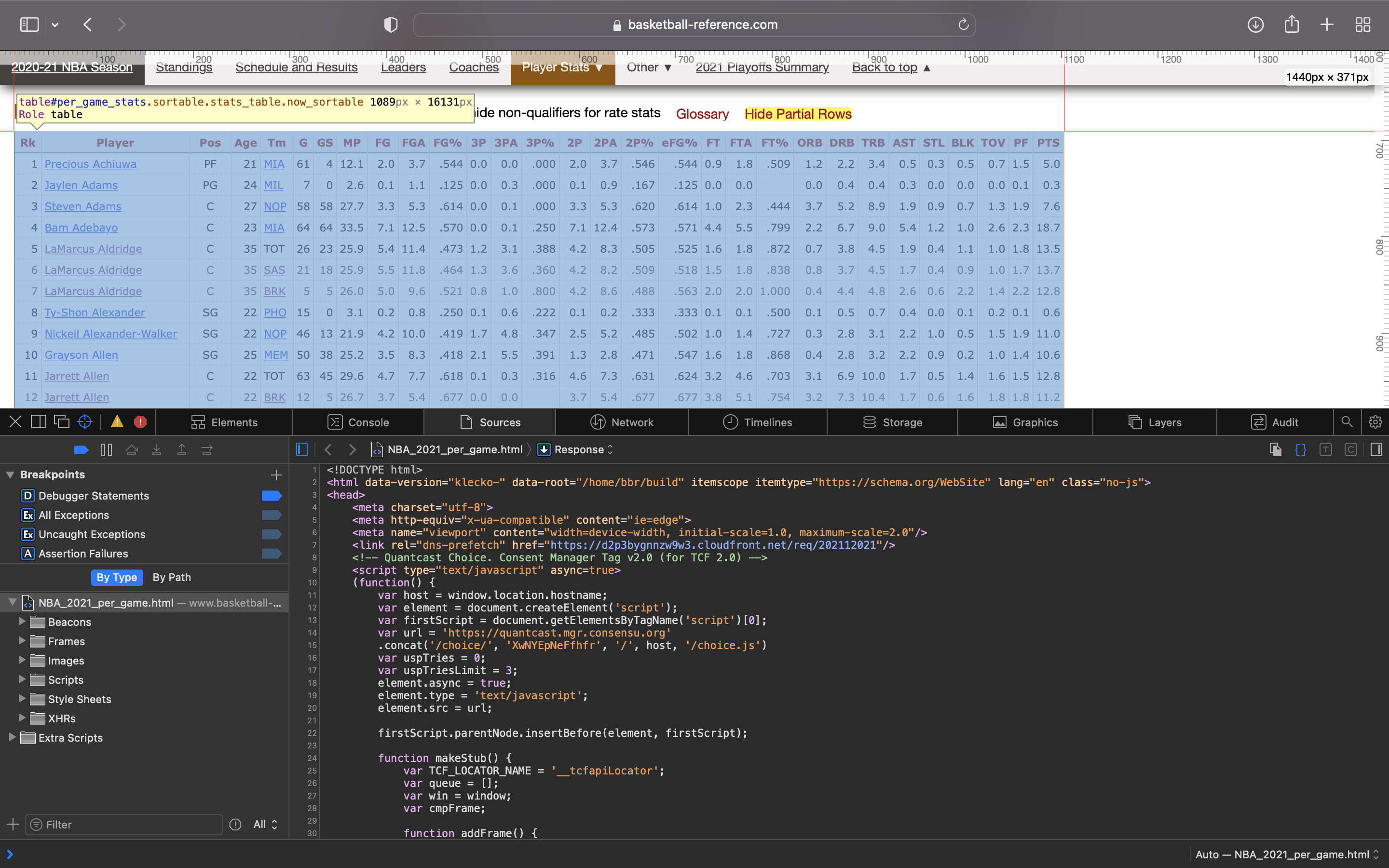
Task: Pause script execution button
Action: tap(106, 450)
